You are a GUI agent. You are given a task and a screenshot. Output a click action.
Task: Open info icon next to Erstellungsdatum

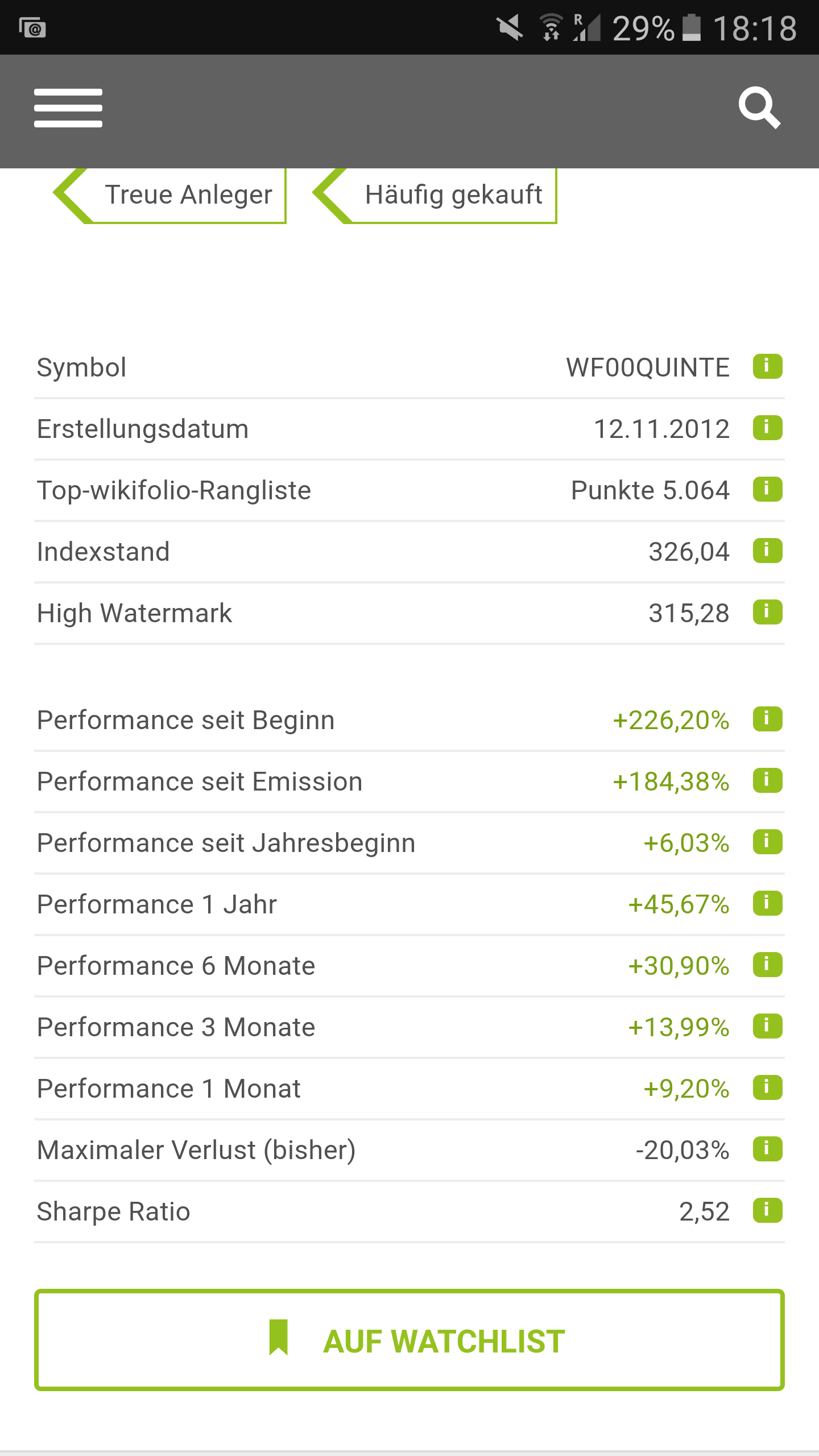point(767,428)
